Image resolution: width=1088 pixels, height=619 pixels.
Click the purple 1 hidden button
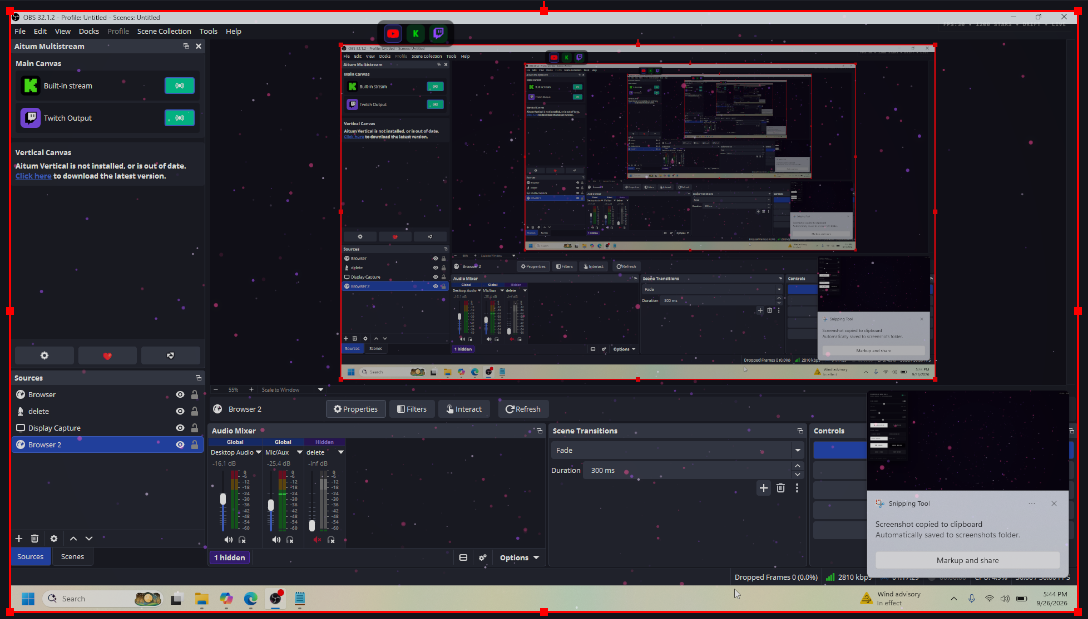tap(229, 557)
